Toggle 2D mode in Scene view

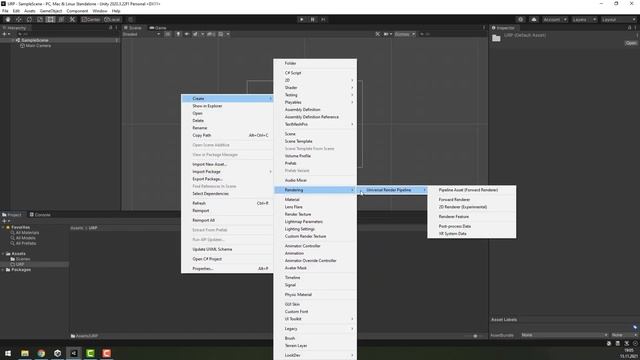click(x=168, y=34)
